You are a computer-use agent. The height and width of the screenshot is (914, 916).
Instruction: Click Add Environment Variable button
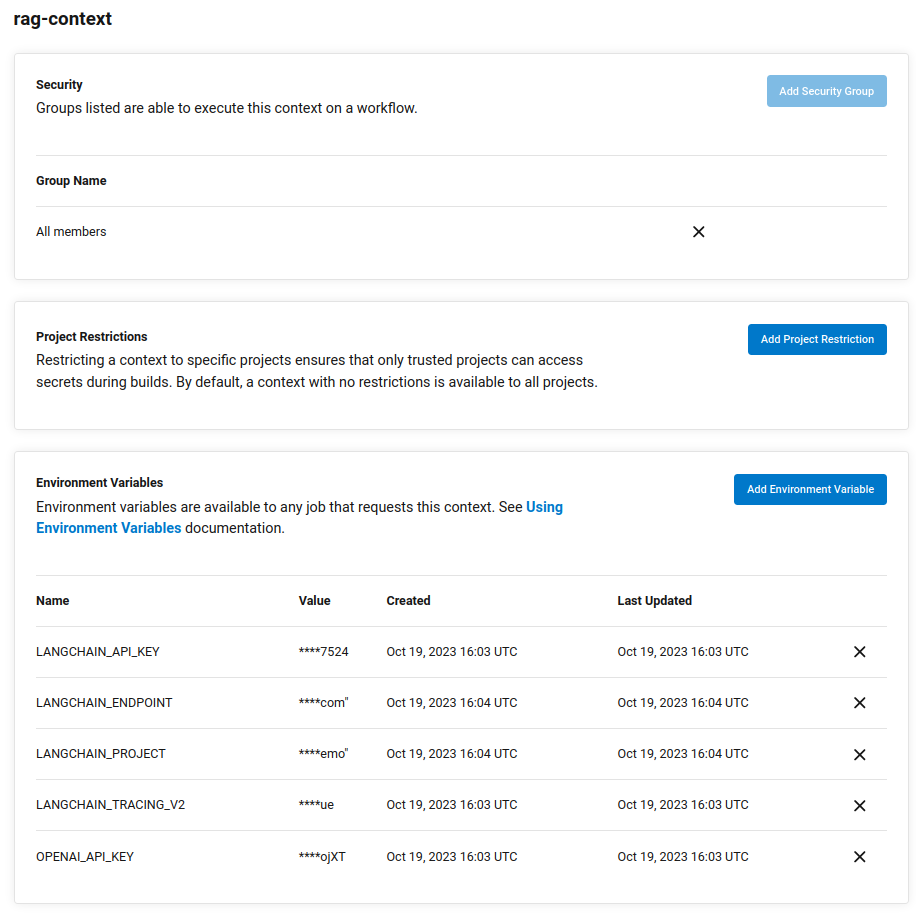coord(810,489)
